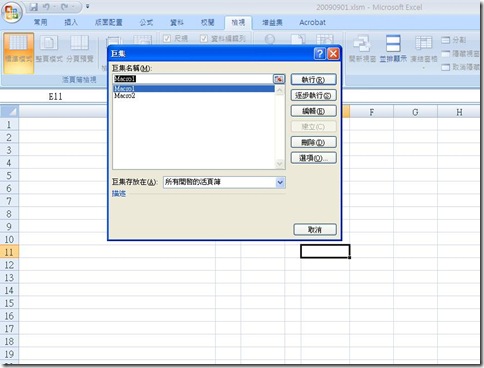
Task: Switch to 整頁模式 page layout view
Action: click(x=49, y=49)
